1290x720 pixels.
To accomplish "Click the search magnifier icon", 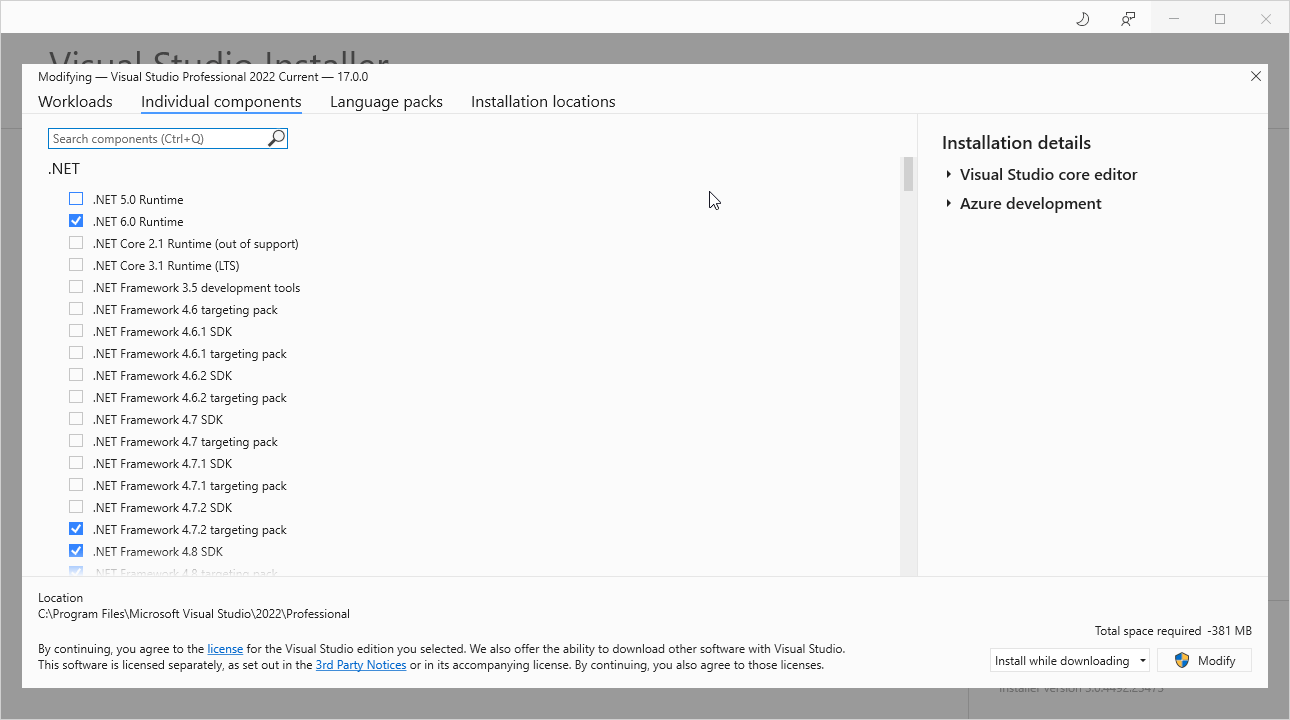I will point(277,138).
